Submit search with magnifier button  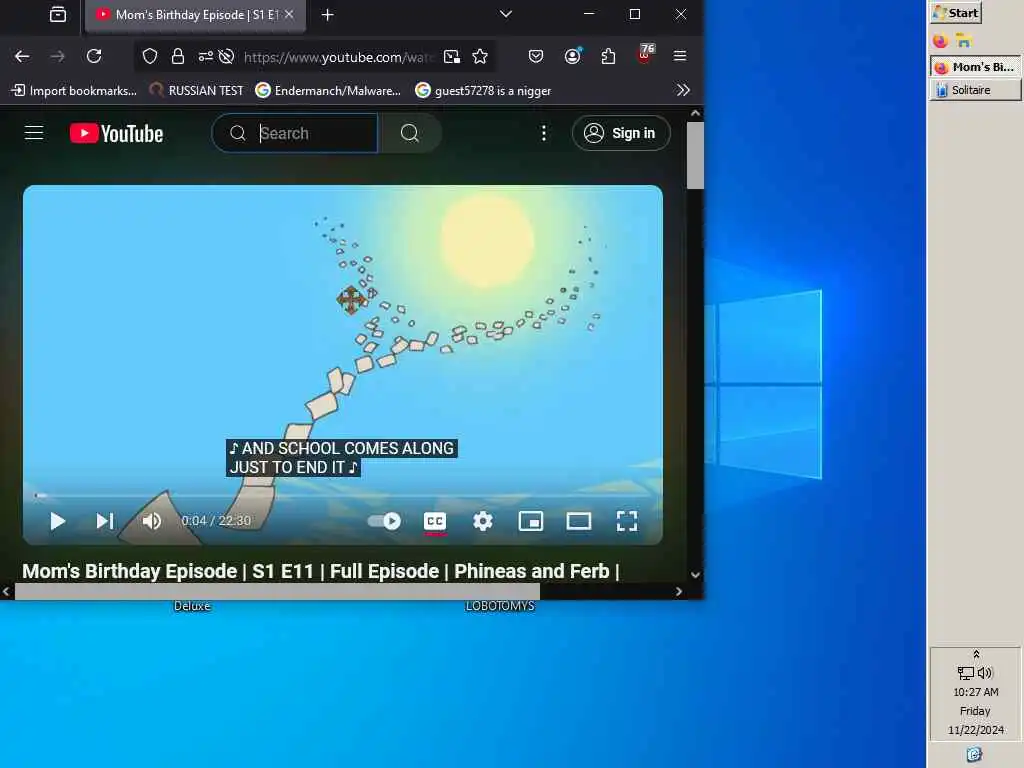click(x=410, y=133)
